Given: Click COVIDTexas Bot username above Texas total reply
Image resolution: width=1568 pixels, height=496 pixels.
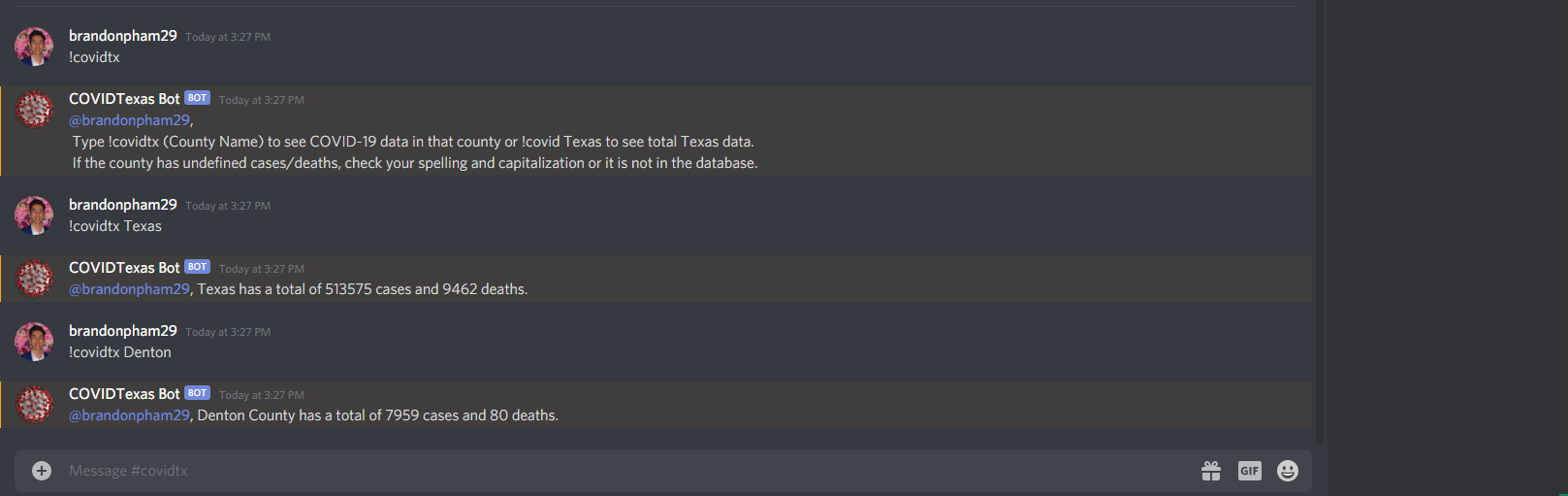Looking at the screenshot, I should (x=124, y=268).
